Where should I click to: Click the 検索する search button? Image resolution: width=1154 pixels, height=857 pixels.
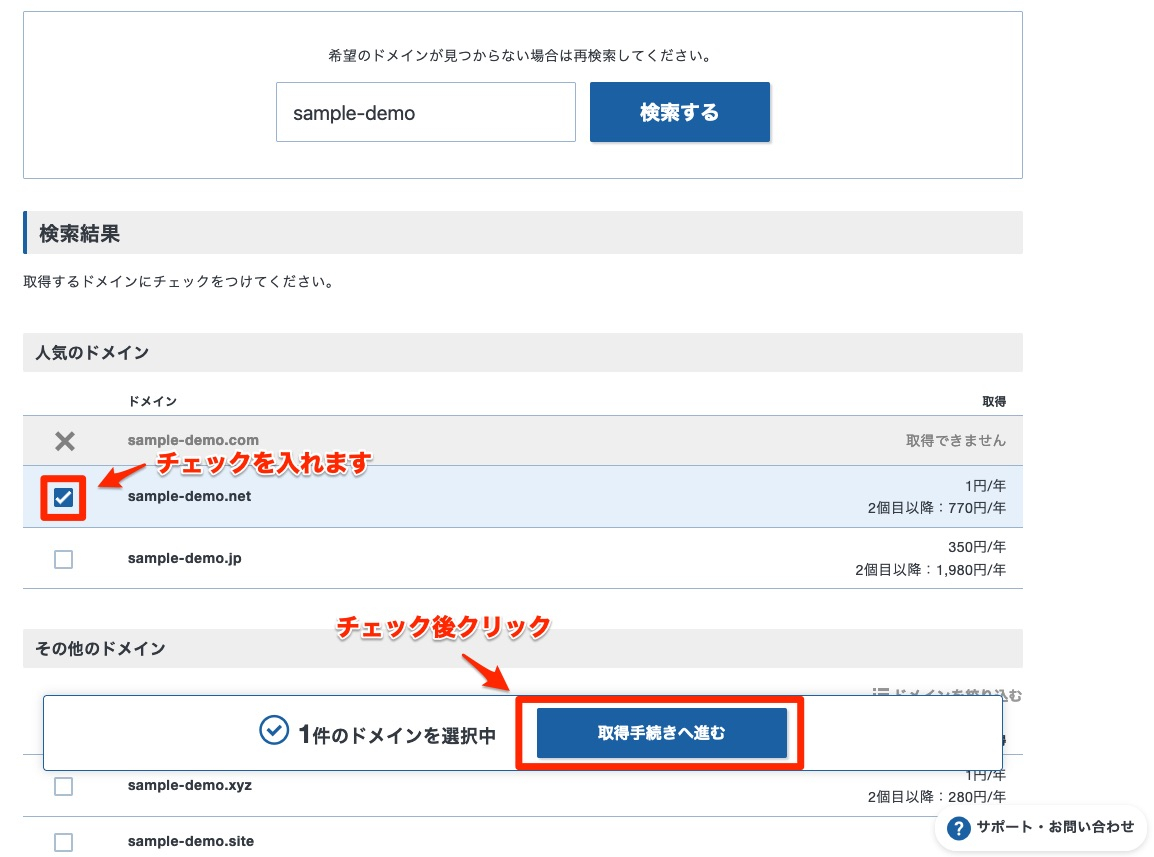pyautogui.click(x=679, y=112)
